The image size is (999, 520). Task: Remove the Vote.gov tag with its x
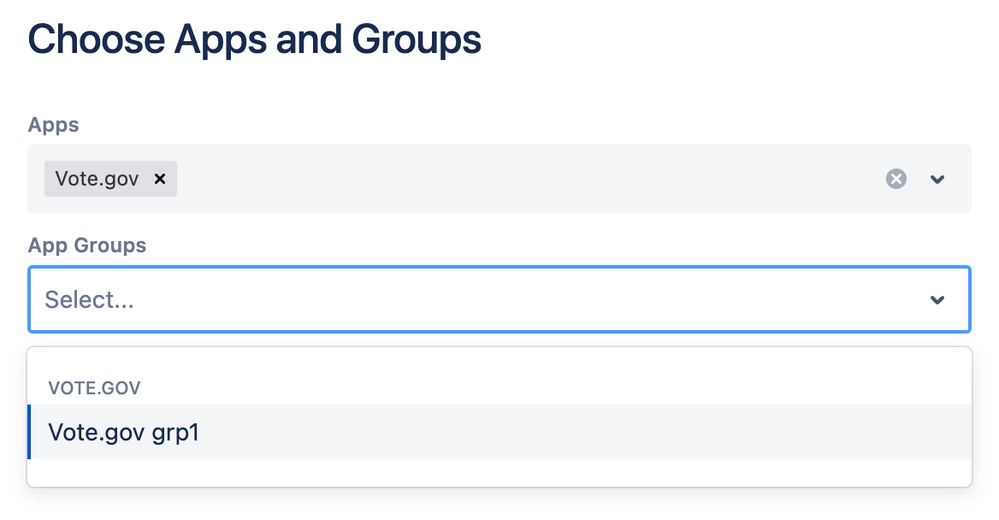(160, 179)
